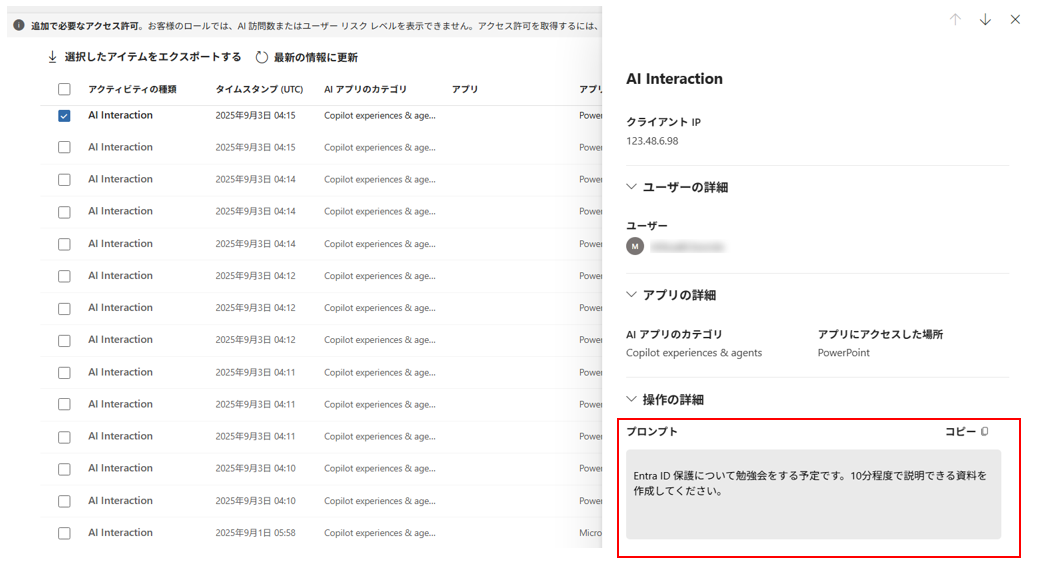Image resolution: width=1037 pixels, height=565 pixels.
Task: Close the AI Interaction details panel
Action: (x=1015, y=19)
